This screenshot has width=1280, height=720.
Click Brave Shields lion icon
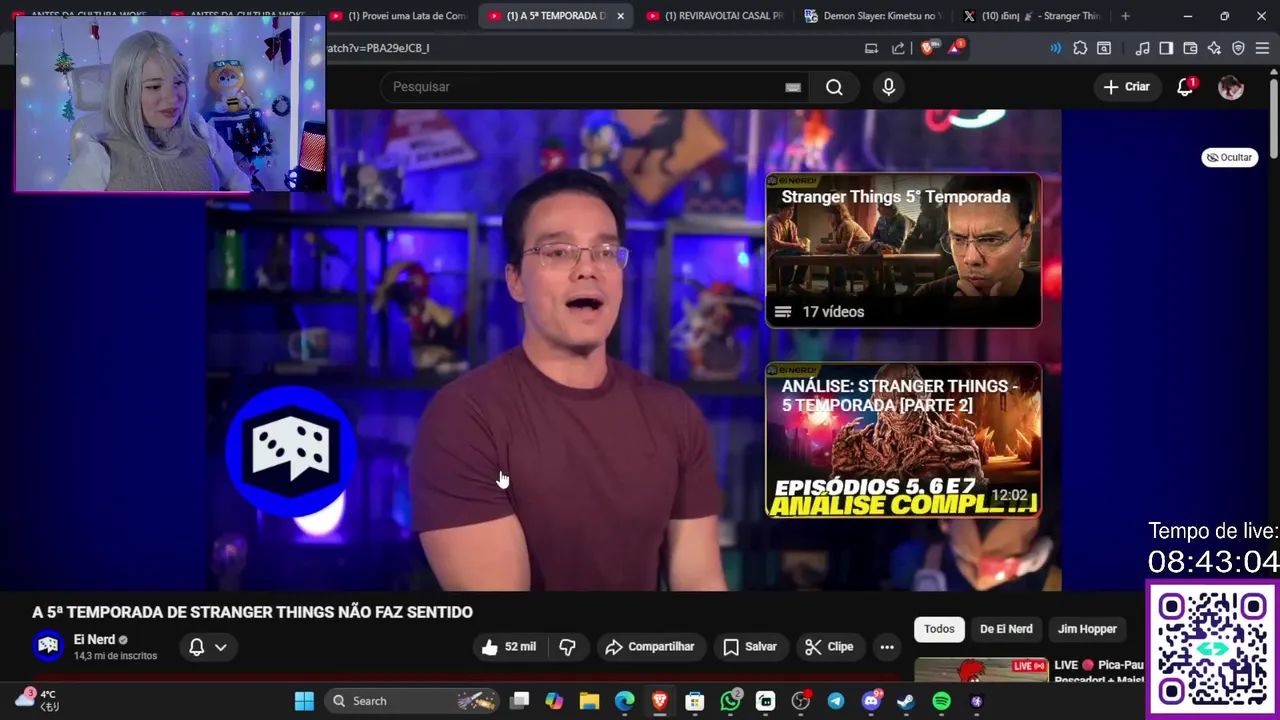point(927,48)
